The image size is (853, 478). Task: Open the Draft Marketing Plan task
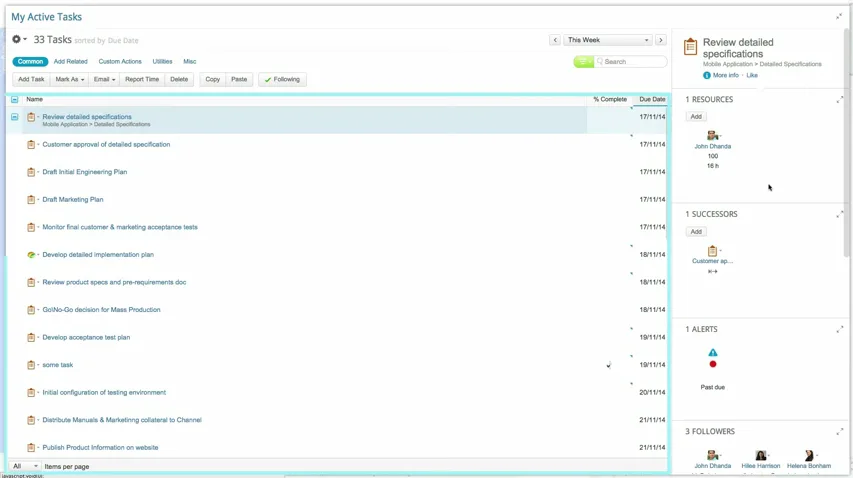(x=73, y=200)
